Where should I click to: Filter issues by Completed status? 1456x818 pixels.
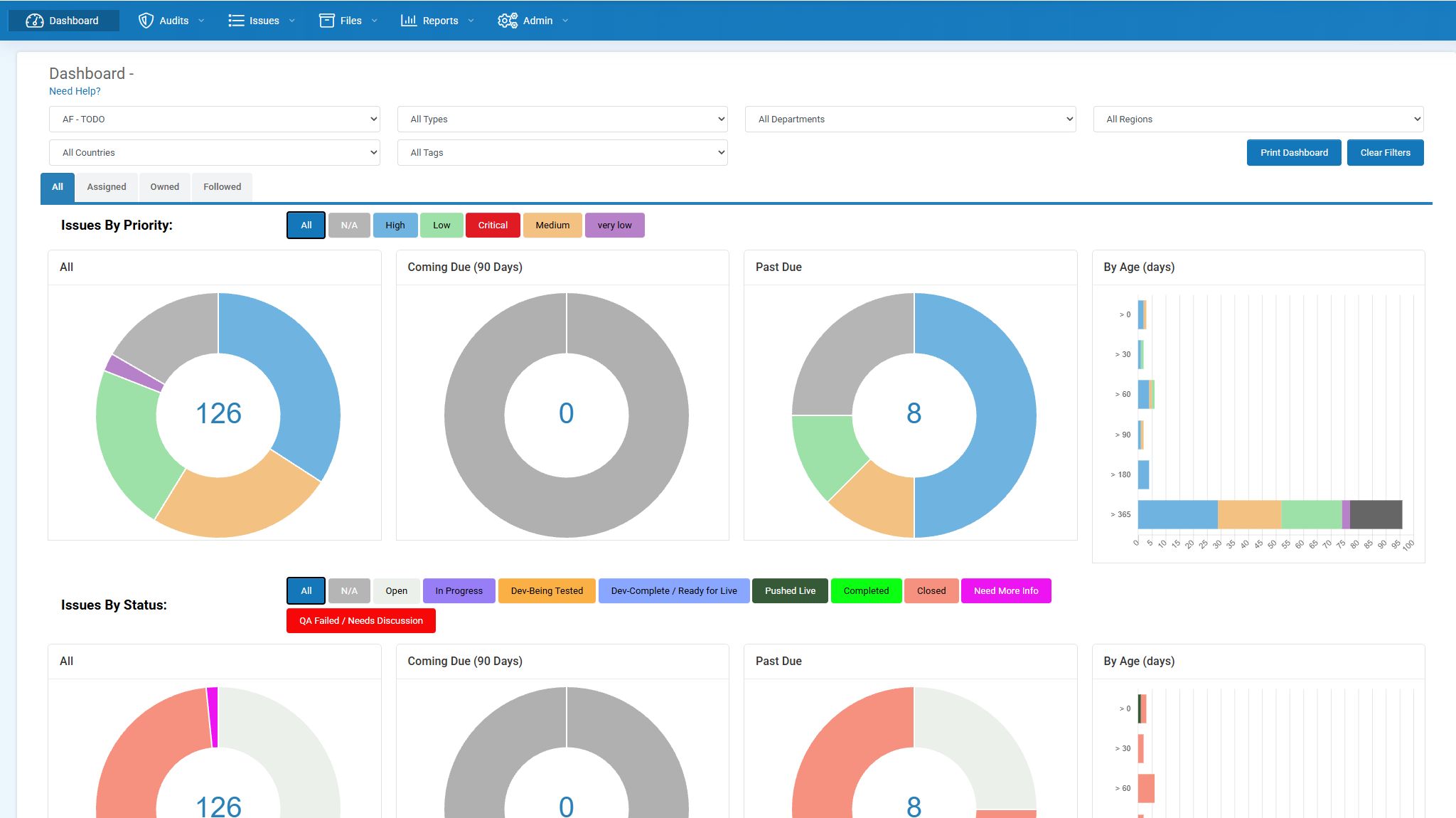click(866, 591)
